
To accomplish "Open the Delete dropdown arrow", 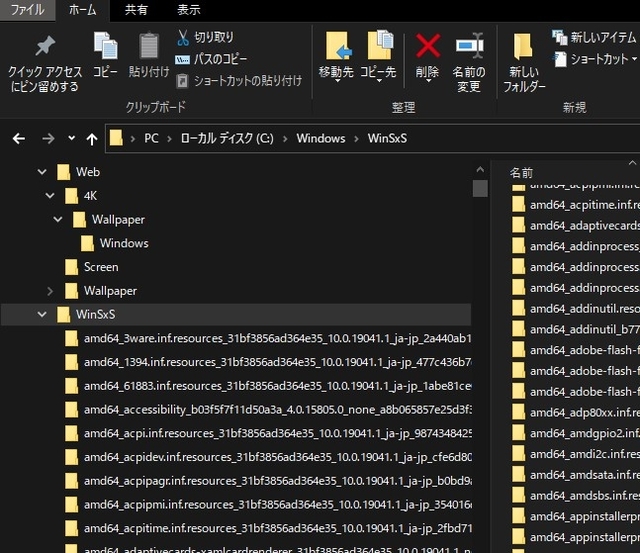I will coord(428,81).
